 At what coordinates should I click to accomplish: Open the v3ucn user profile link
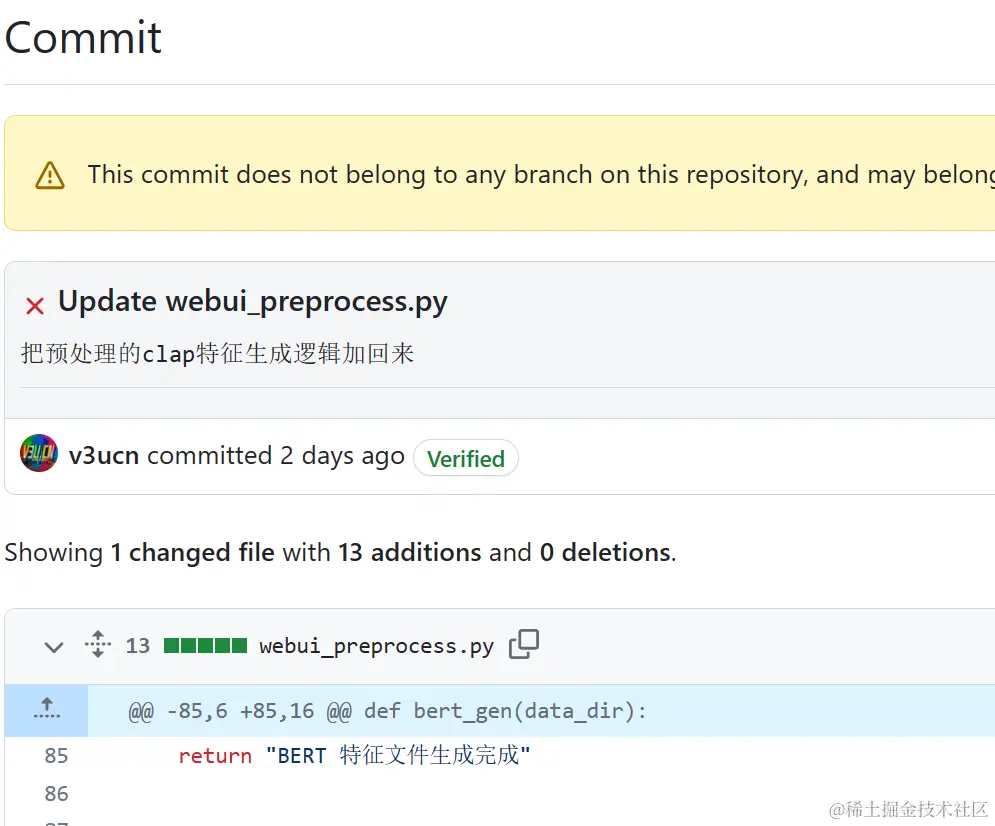click(x=104, y=456)
